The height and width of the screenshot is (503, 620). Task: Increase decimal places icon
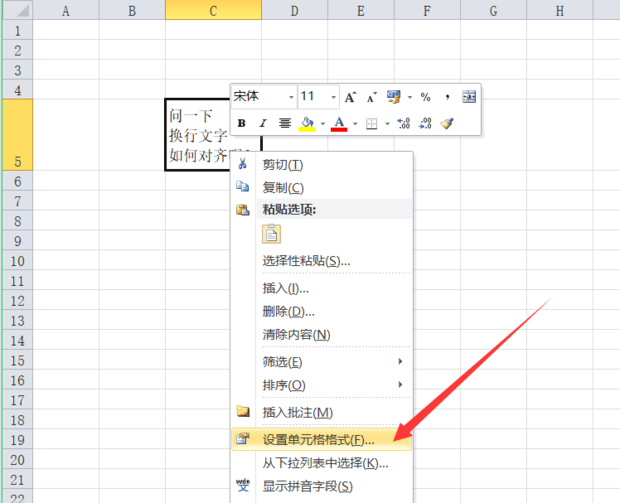[x=404, y=123]
